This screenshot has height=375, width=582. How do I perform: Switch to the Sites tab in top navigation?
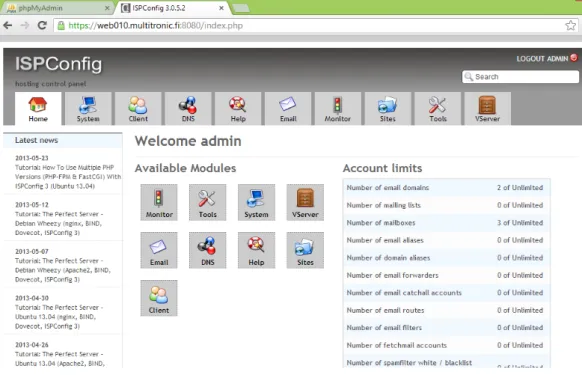(388, 108)
